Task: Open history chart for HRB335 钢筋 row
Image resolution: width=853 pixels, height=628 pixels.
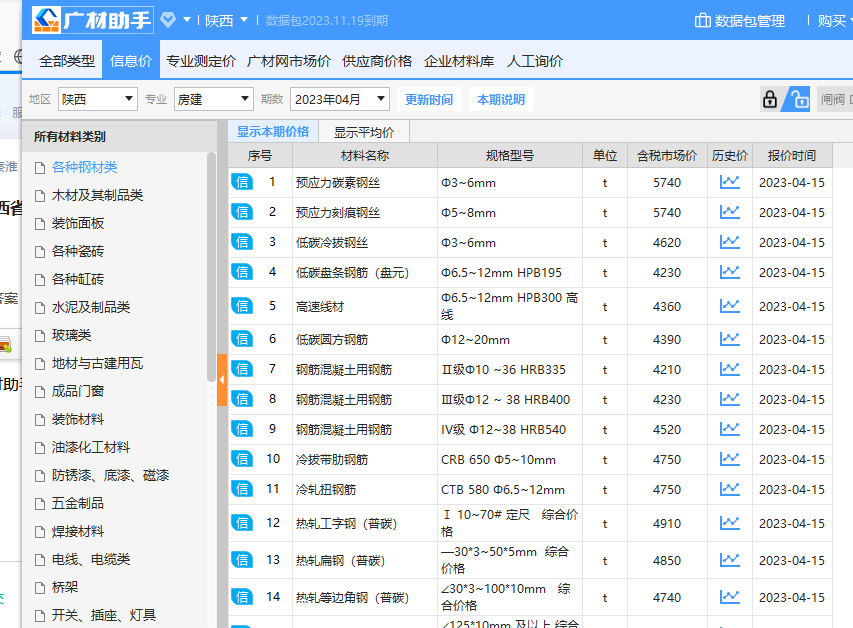Action: (730, 369)
